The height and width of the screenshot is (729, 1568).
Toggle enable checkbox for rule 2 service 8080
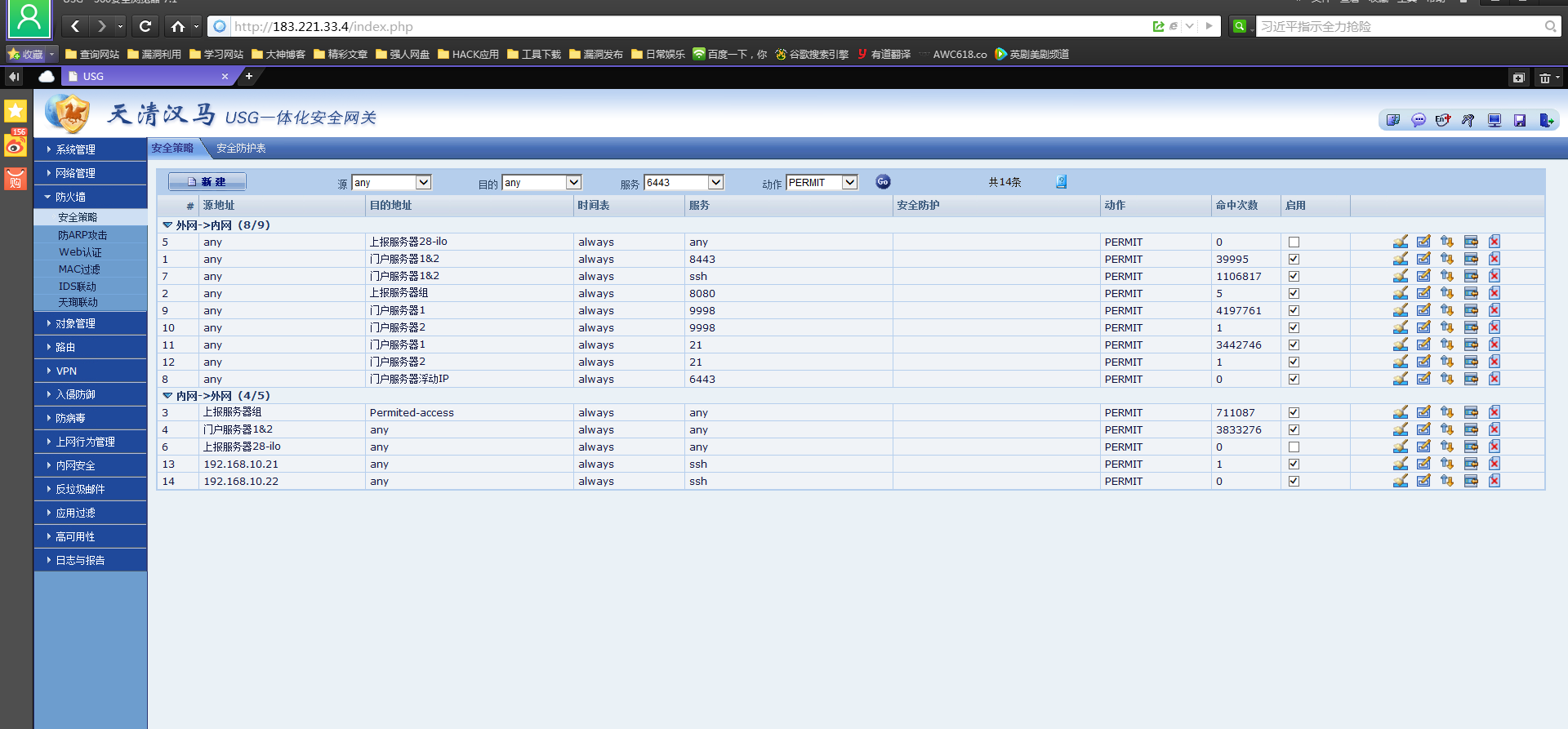tap(1294, 294)
